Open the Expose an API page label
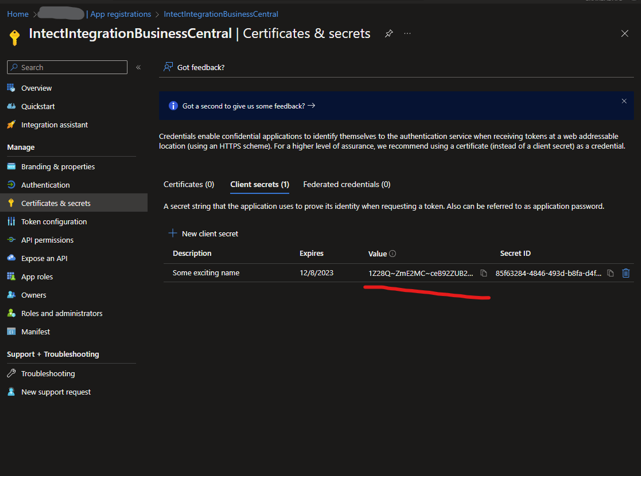 pyautogui.click(x=44, y=258)
